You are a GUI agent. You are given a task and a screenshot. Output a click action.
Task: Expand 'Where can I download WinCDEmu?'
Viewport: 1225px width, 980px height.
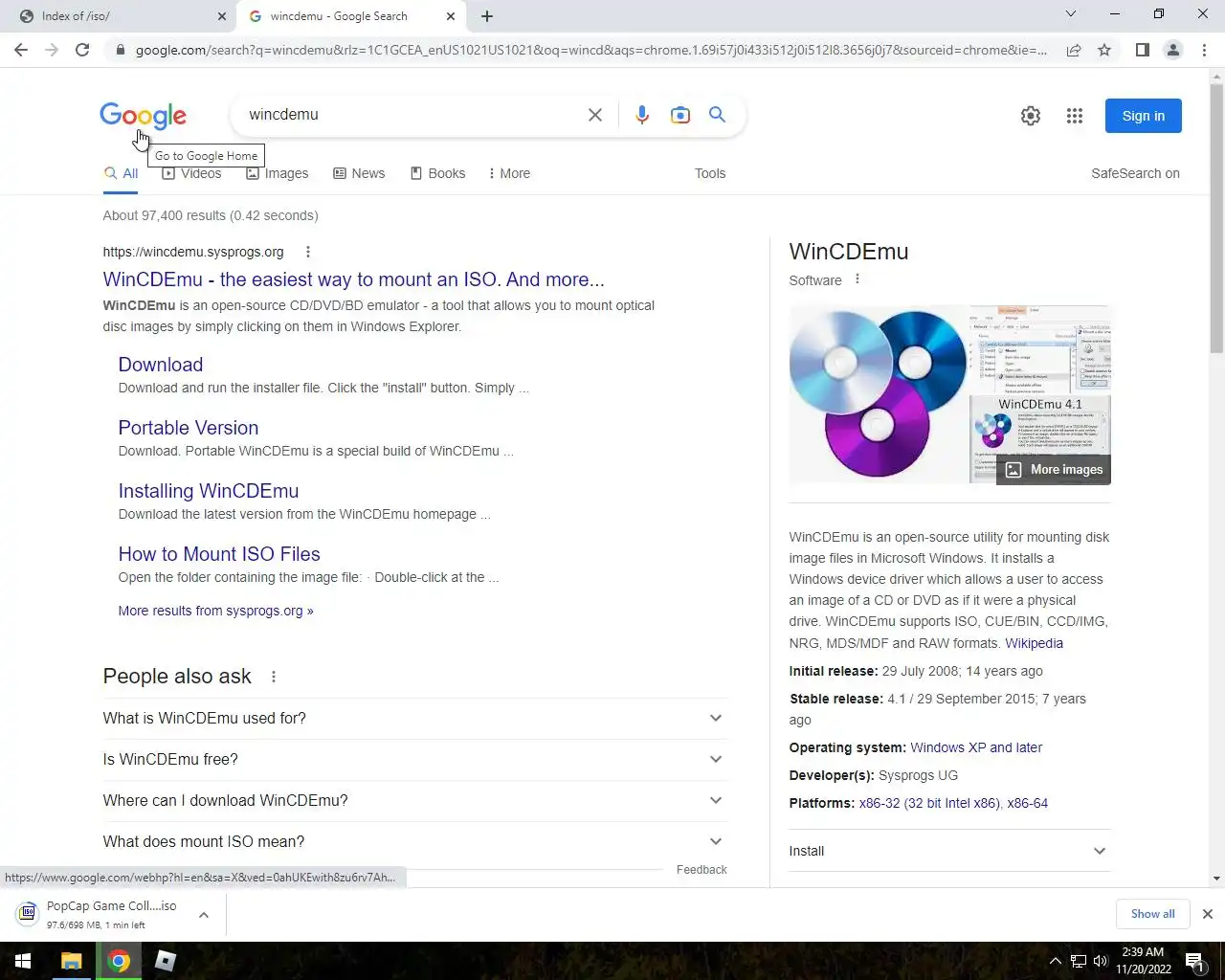(413, 801)
